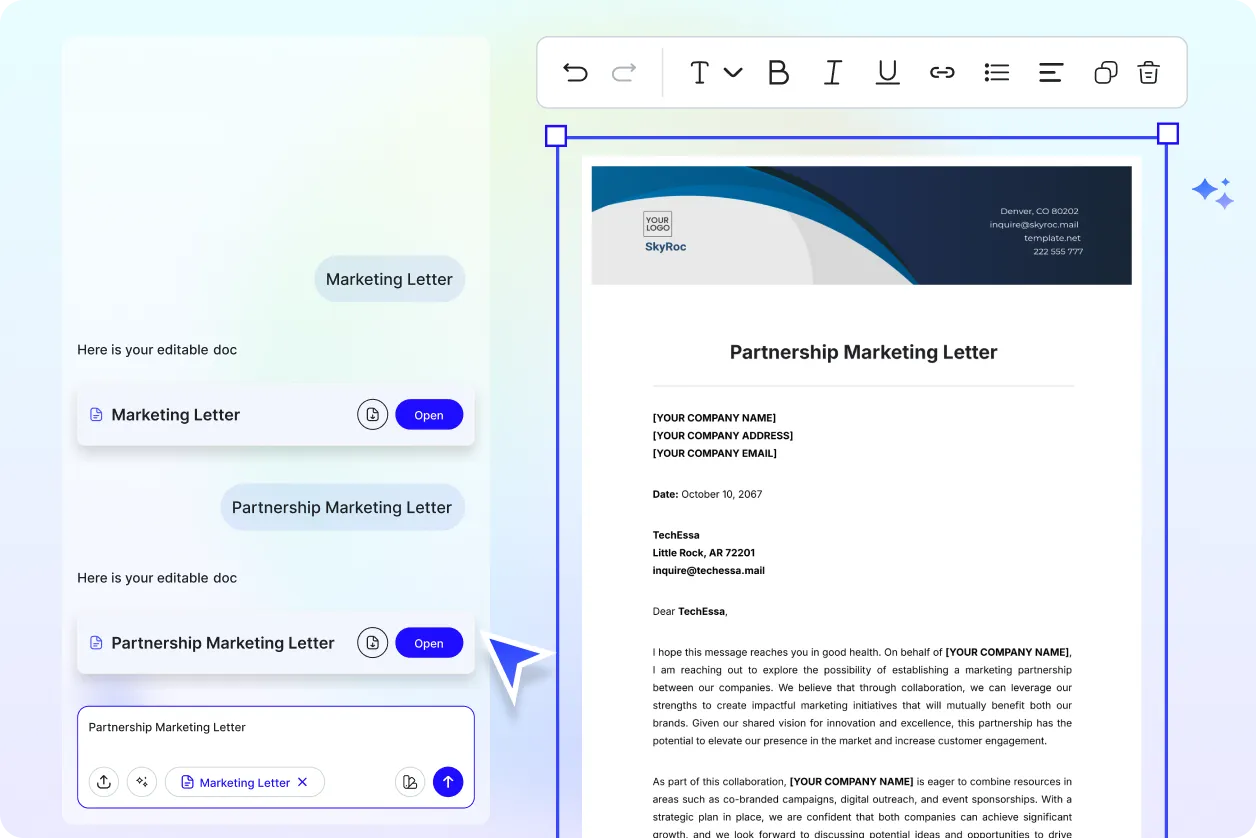Delete selection with the trash icon
Viewport: 1256px width, 838px height.
tap(1149, 72)
